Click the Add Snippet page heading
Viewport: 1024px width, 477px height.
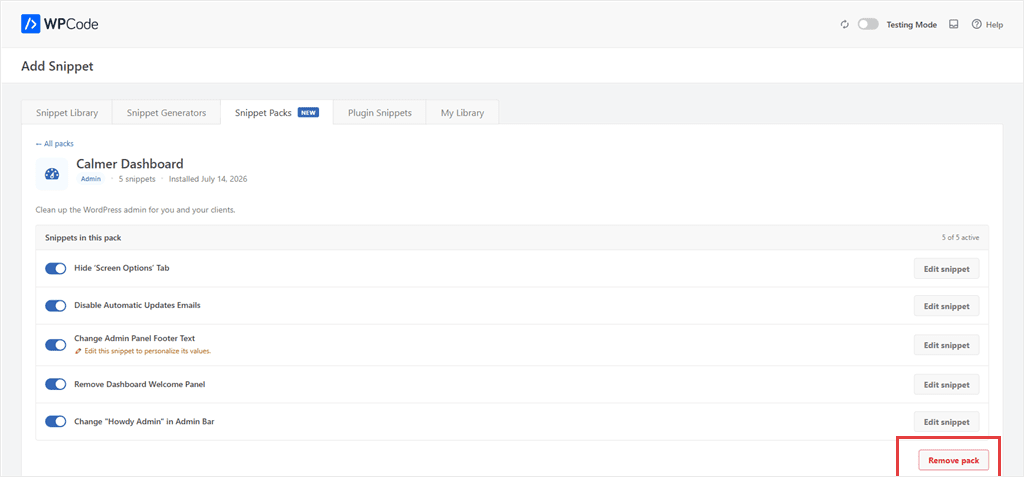(x=57, y=66)
